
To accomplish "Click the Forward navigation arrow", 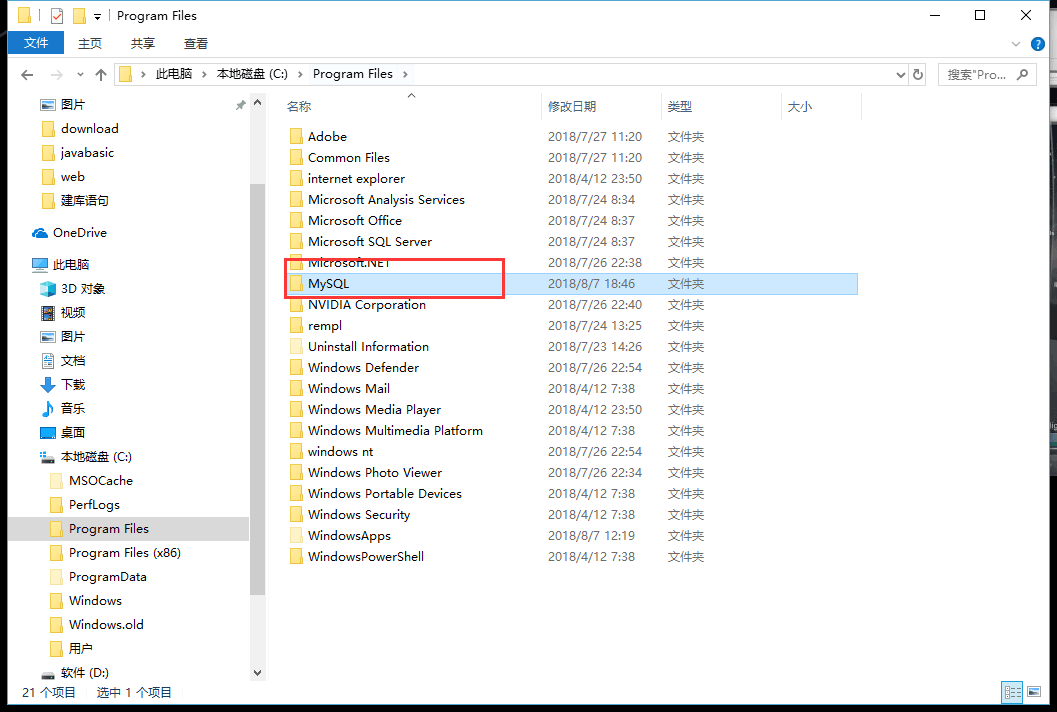I will click(57, 75).
